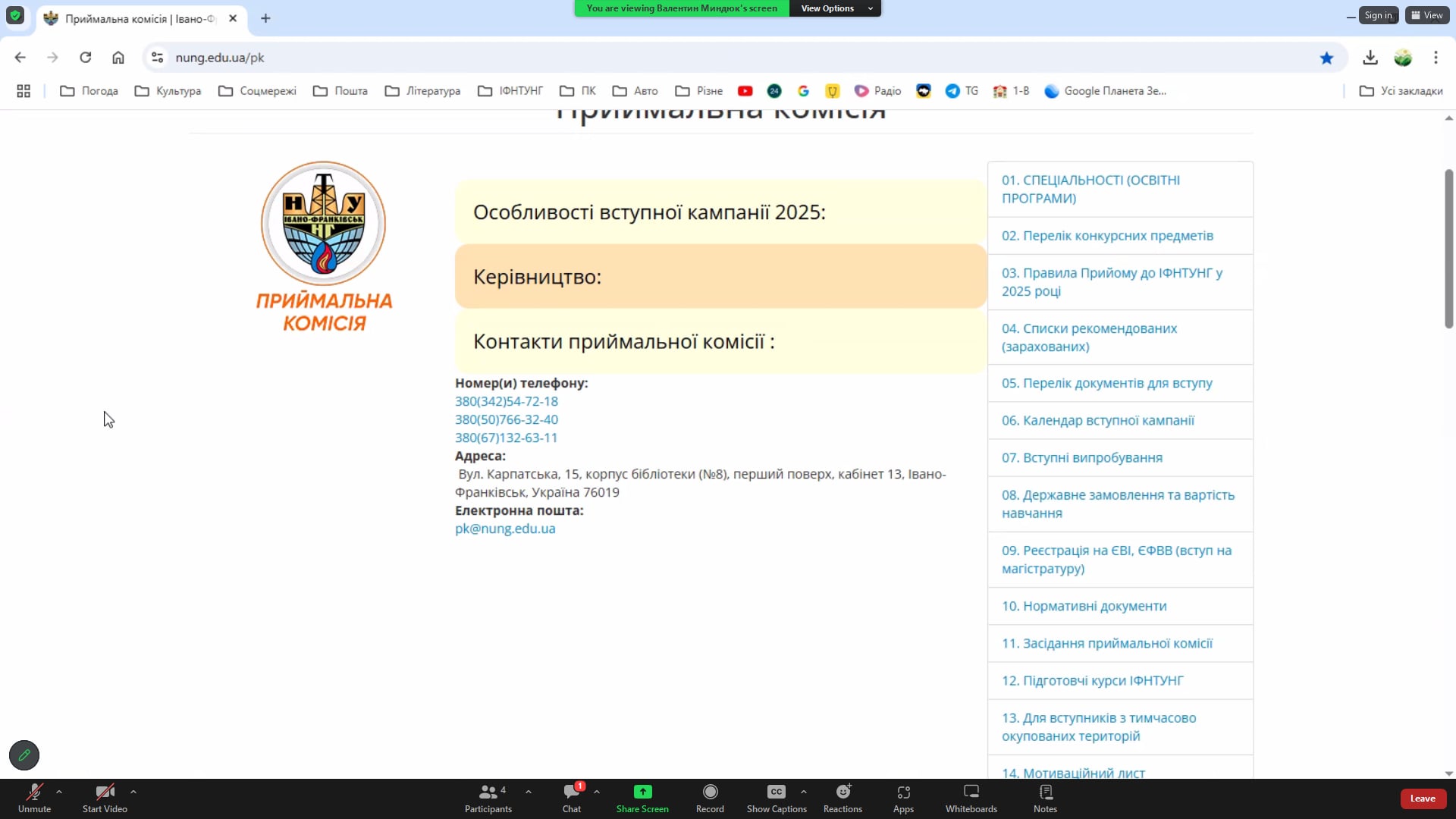The image size is (1456, 819).
Task: Click the green annotate pencil button
Action: click(x=24, y=755)
